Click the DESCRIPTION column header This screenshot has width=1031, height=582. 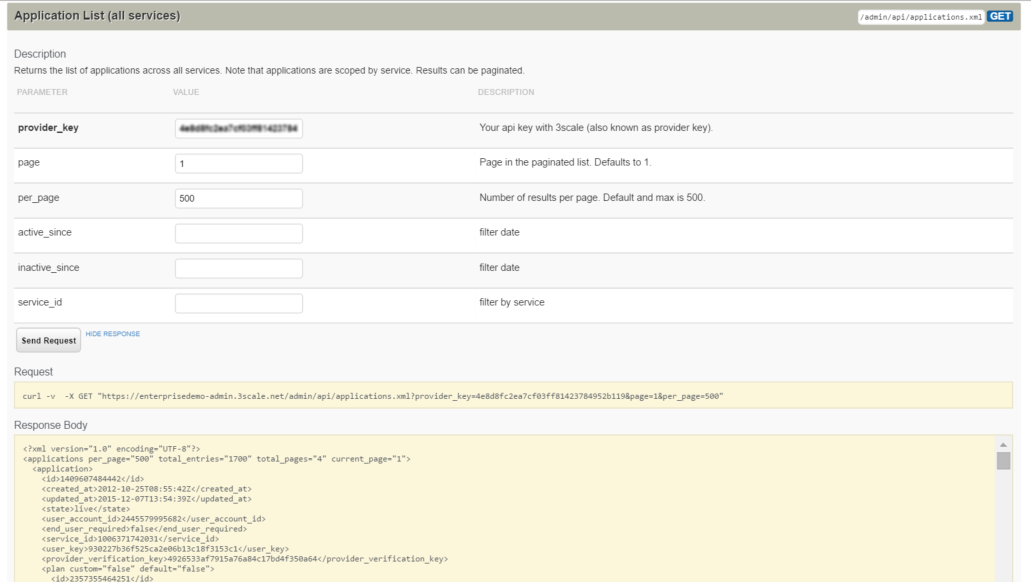[x=506, y=92]
